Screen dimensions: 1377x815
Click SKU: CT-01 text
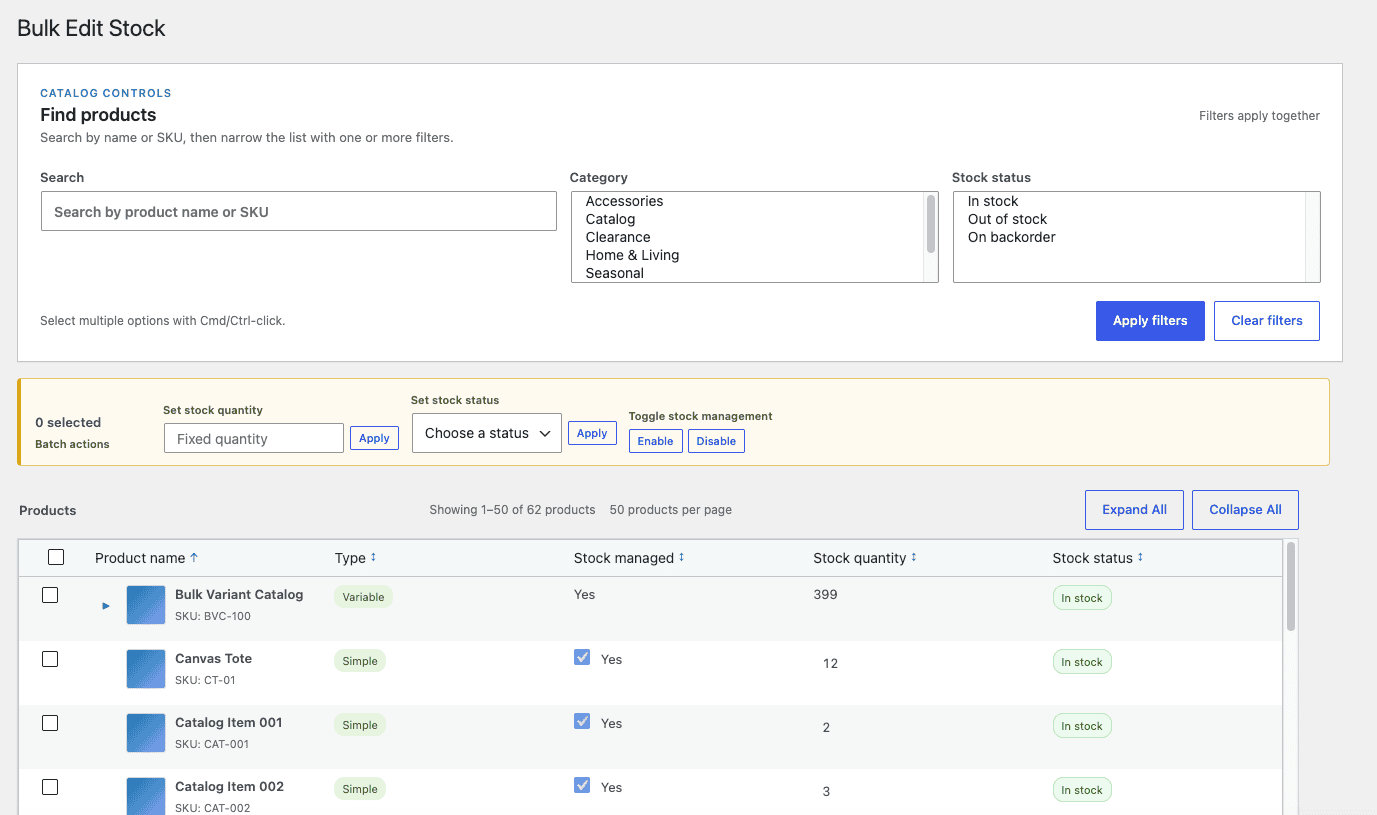pyautogui.click(x=205, y=680)
